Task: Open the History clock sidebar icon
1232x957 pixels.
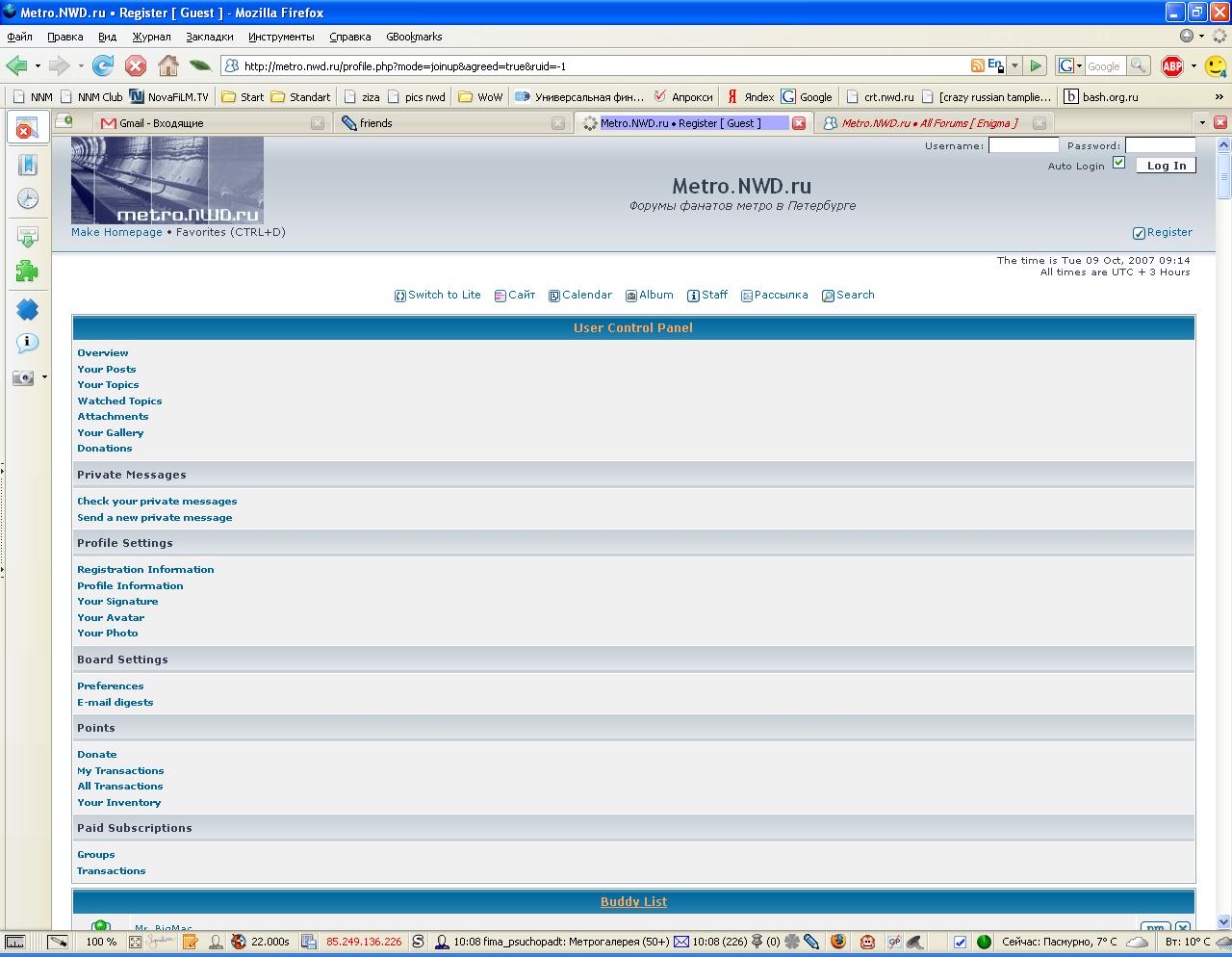Action: coord(28,198)
